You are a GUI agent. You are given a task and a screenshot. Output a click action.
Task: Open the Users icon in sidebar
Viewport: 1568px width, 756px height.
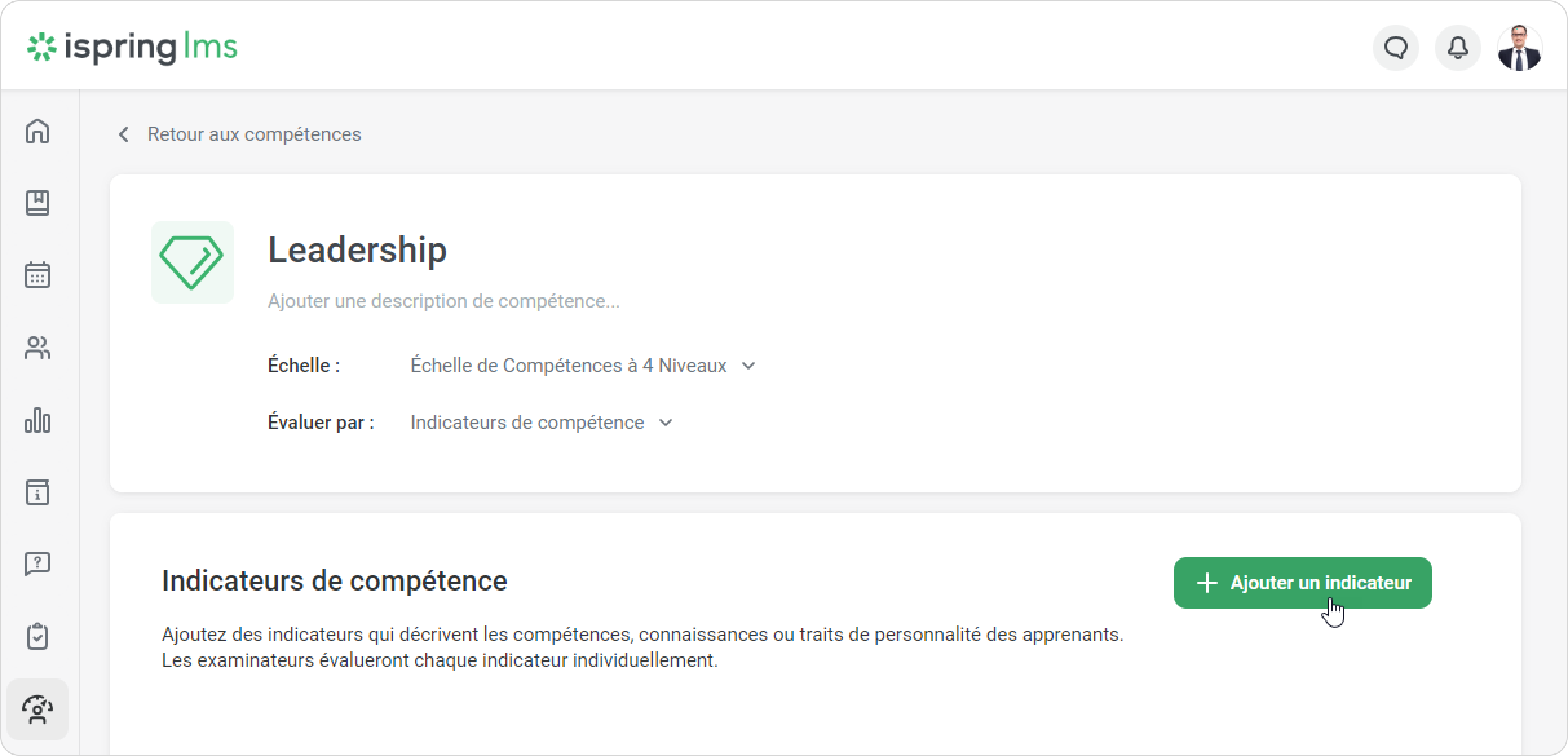tap(37, 348)
